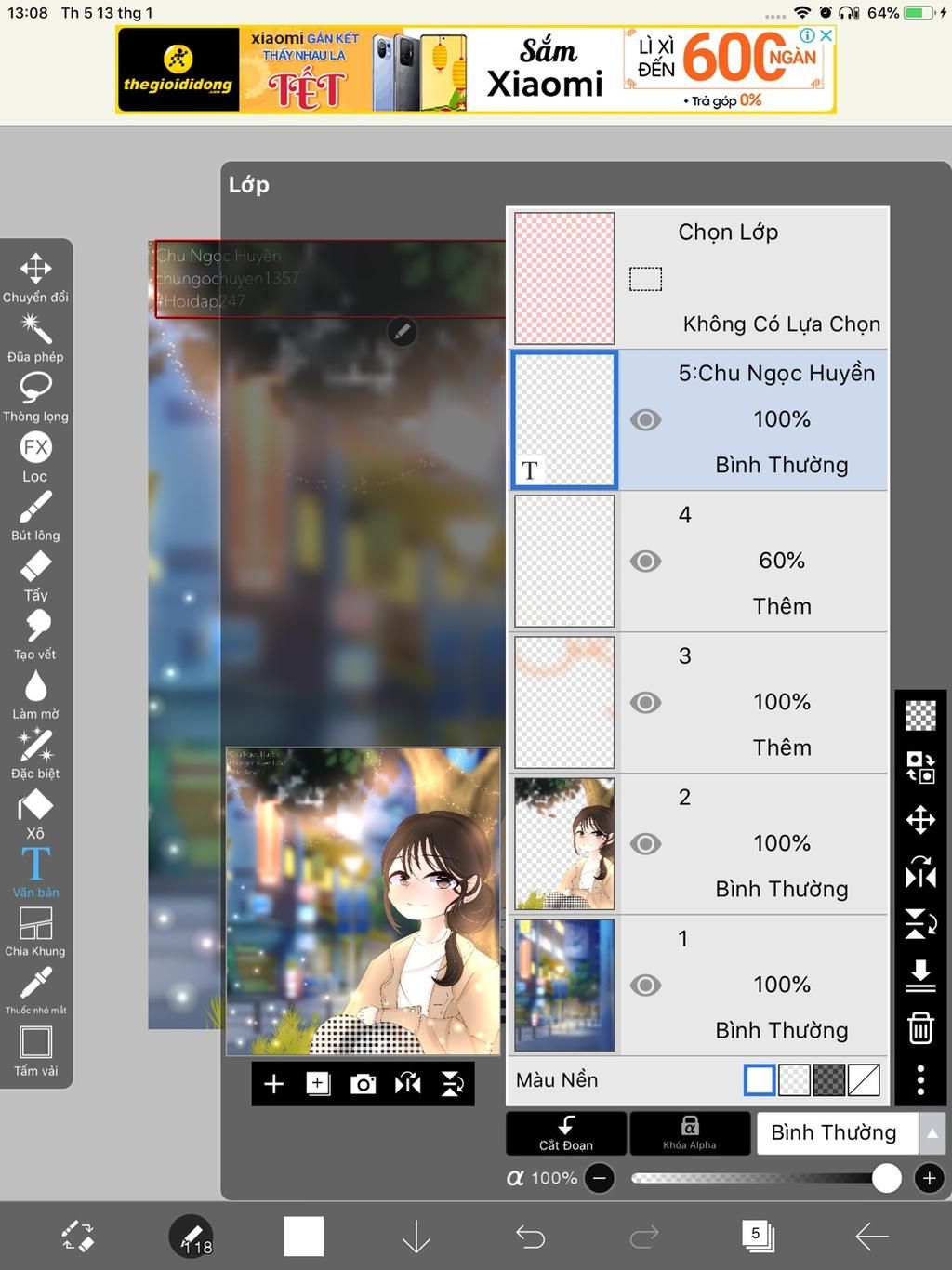Image resolution: width=952 pixels, height=1270 pixels.
Task: Decrease alpha opacity with minus button
Action: 600,1179
